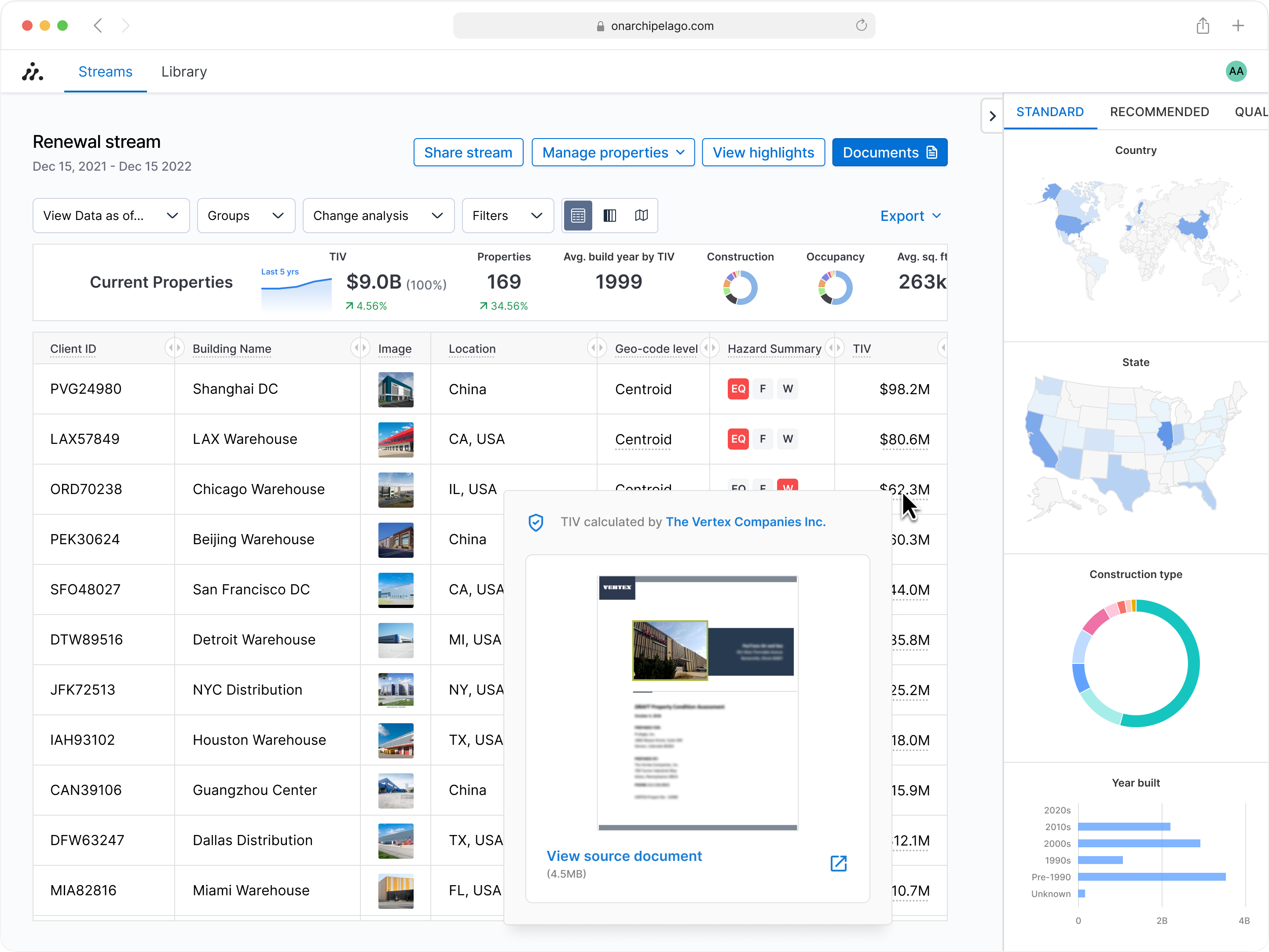Viewport: 1269px width, 952px height.
Task: Toggle Client ID column resize handle
Action: [x=174, y=348]
